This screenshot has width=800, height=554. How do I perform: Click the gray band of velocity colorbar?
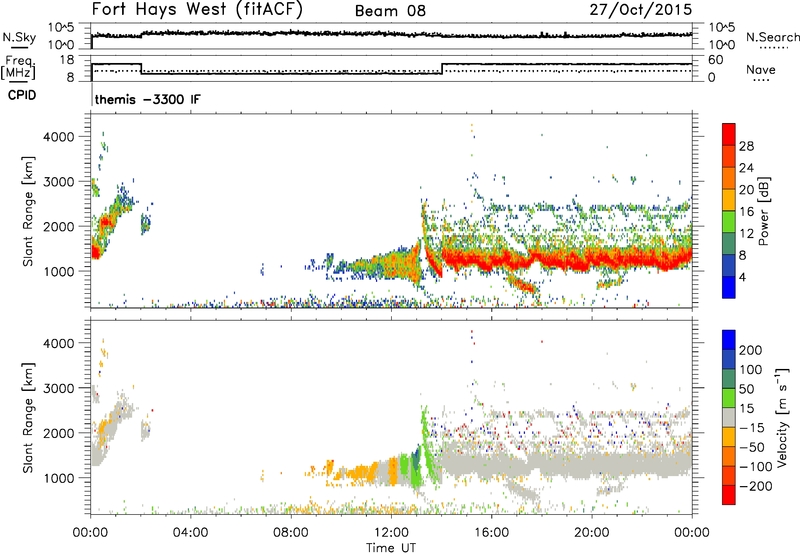click(729, 417)
